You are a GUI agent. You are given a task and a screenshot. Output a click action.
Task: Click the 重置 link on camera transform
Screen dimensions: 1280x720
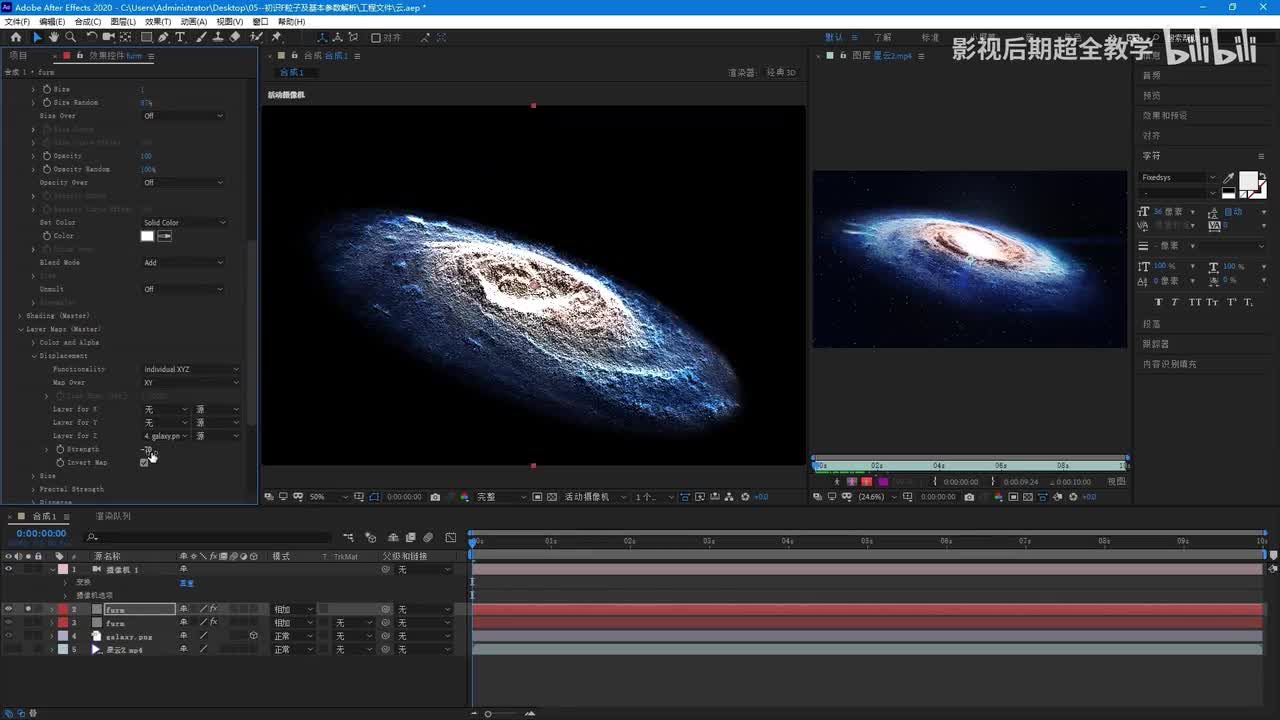[x=186, y=582]
